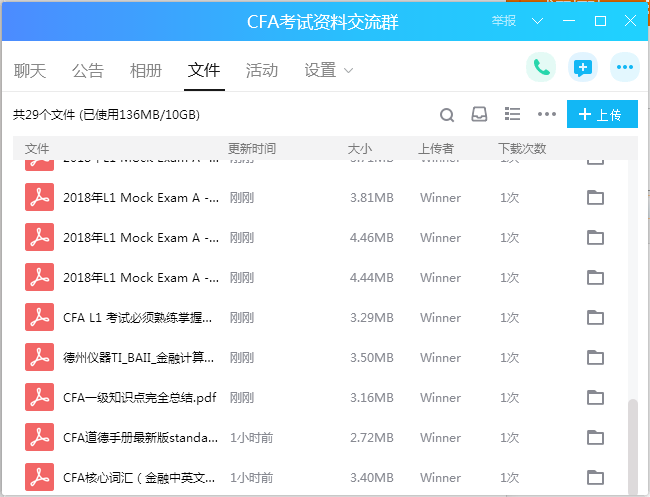Select file CFA道德手册最新版standa…
This screenshot has height=497, width=650.
[141, 438]
